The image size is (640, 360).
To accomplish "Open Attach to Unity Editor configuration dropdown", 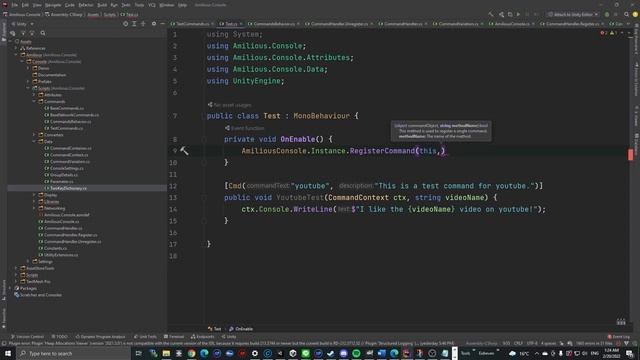I will click(x=573, y=14).
